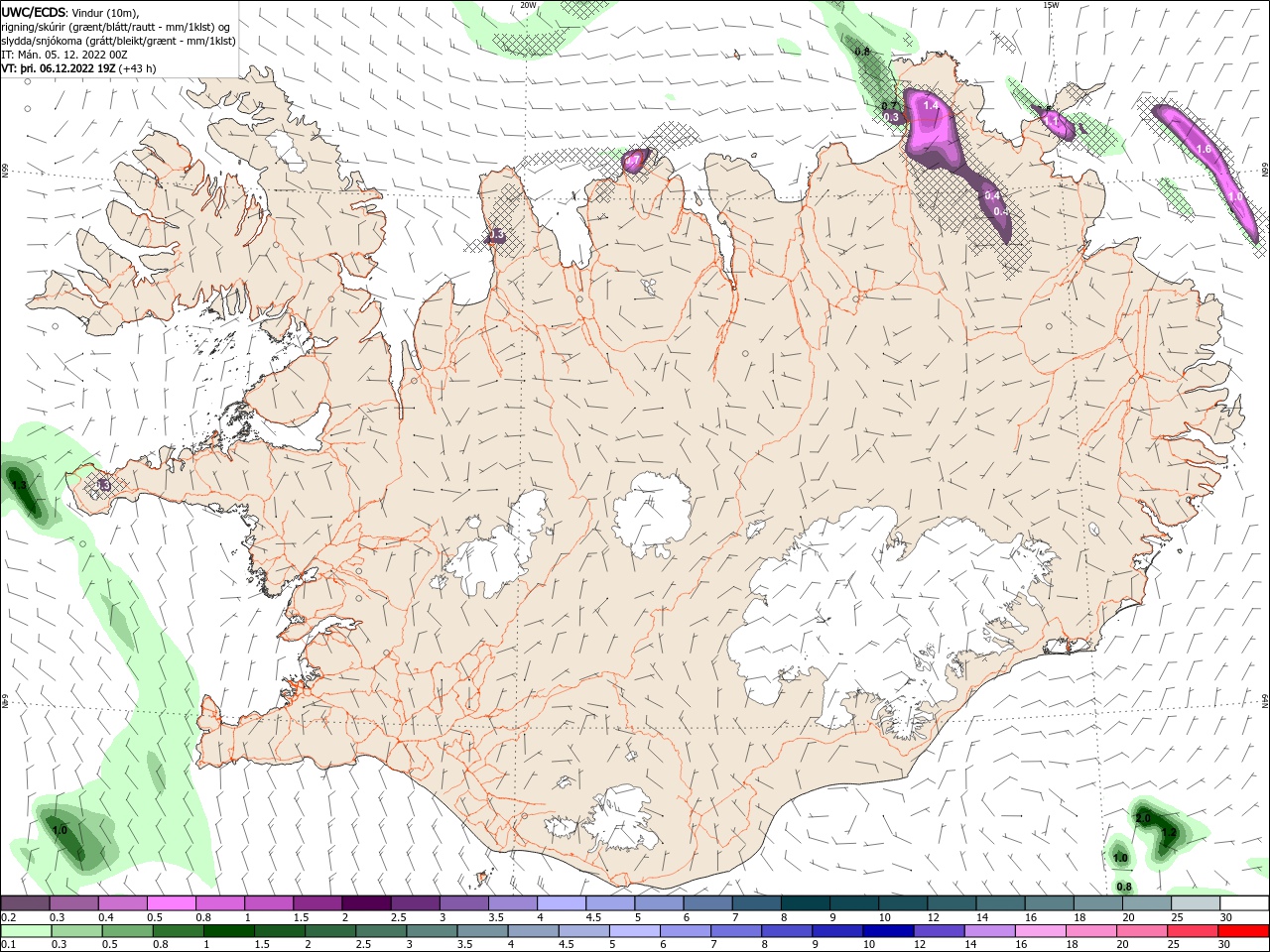
Task: Click the dark green rain swatch labeled 1
Action: [x=228, y=931]
